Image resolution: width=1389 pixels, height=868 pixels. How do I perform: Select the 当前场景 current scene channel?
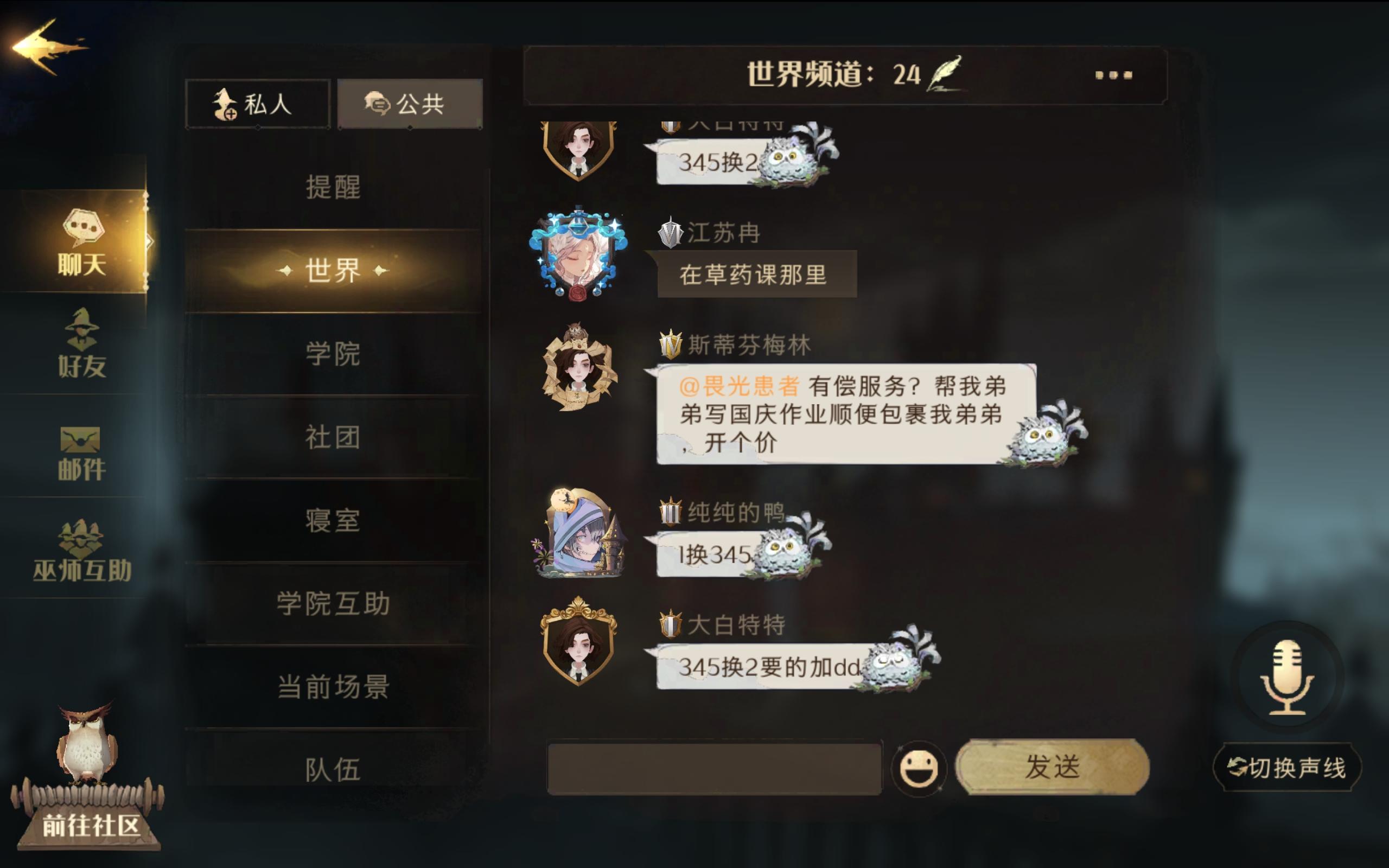click(333, 687)
